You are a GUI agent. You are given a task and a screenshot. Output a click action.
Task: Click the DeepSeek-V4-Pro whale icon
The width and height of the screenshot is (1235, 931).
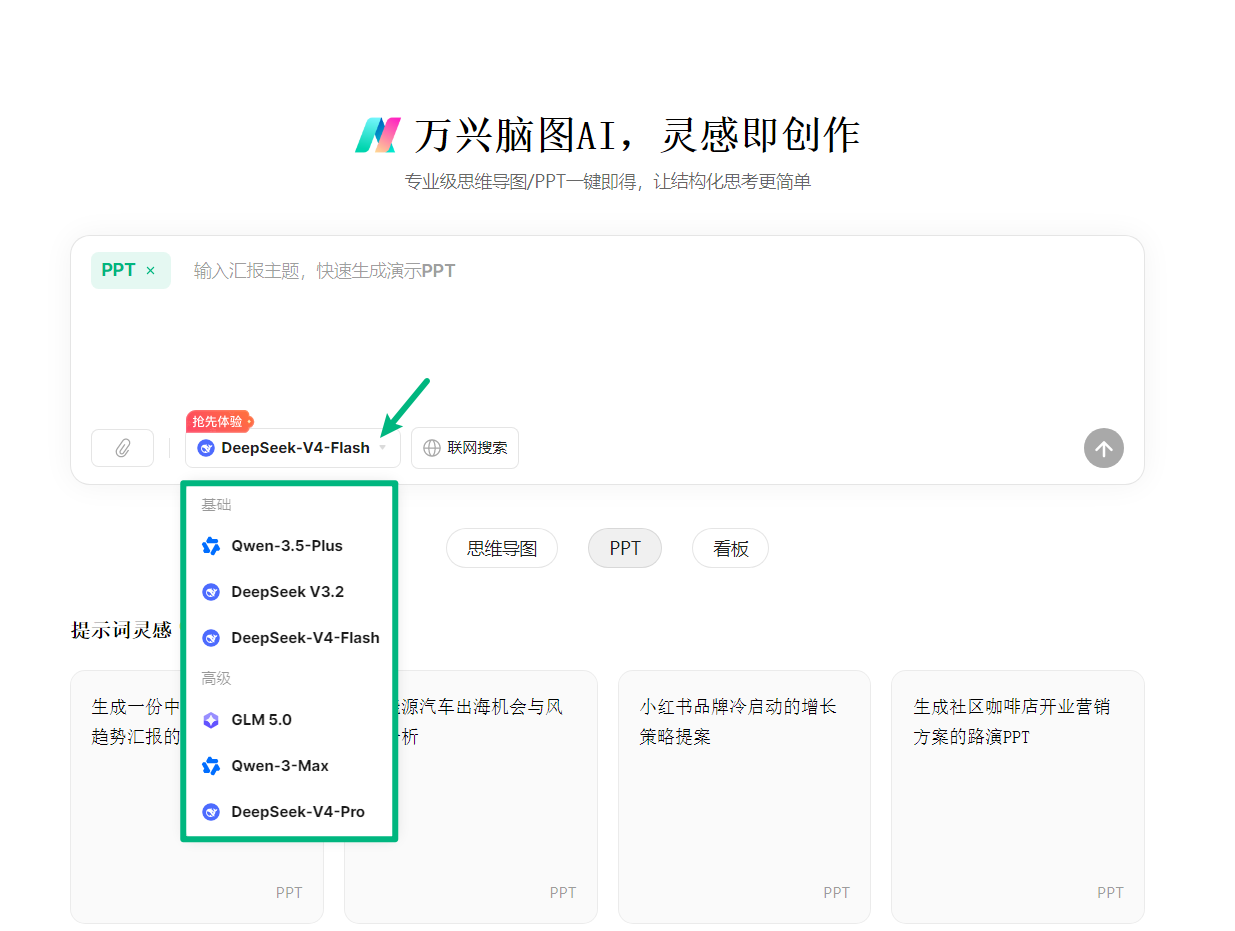tap(211, 812)
